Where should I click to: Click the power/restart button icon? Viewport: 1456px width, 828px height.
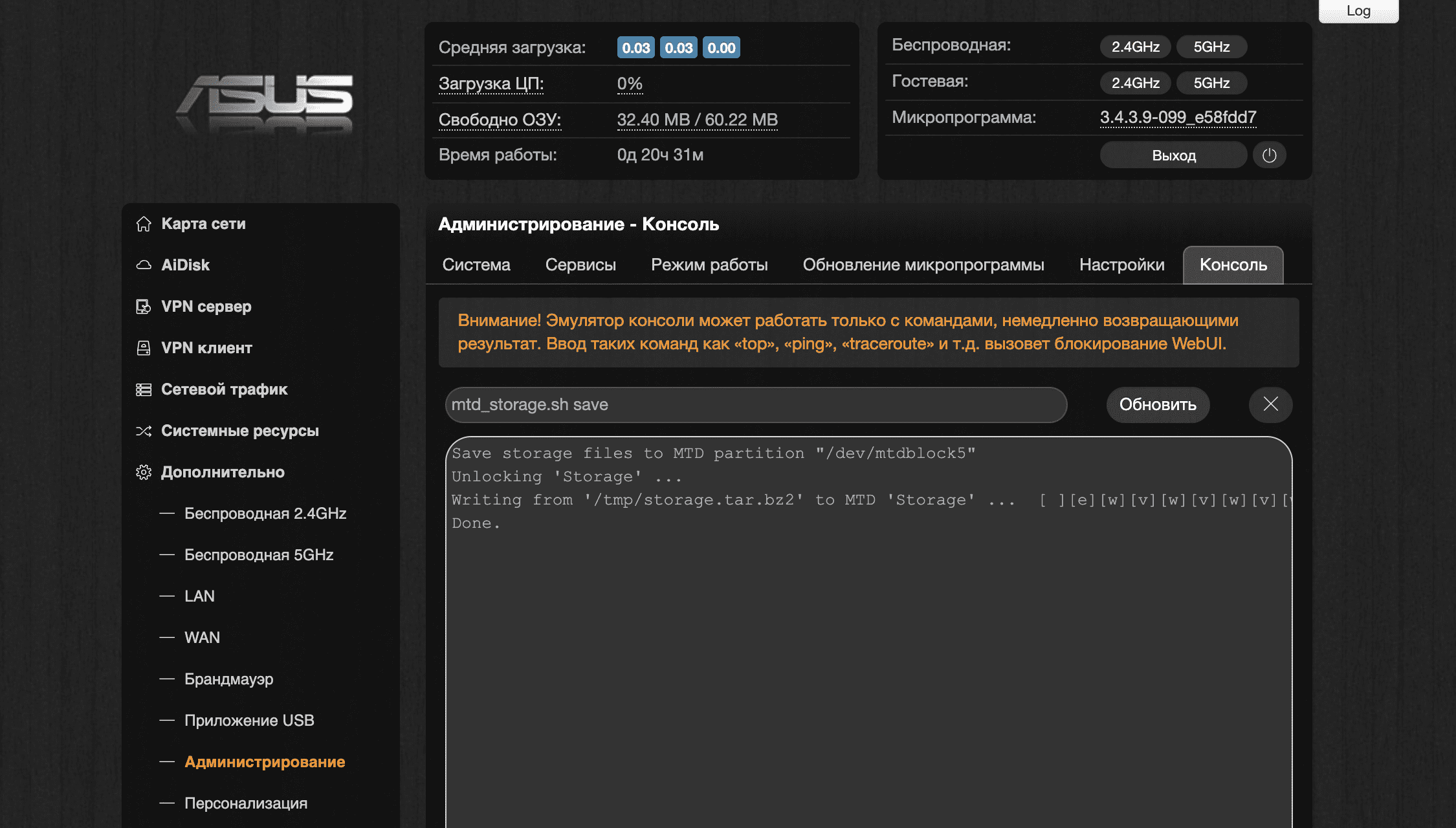(1270, 154)
